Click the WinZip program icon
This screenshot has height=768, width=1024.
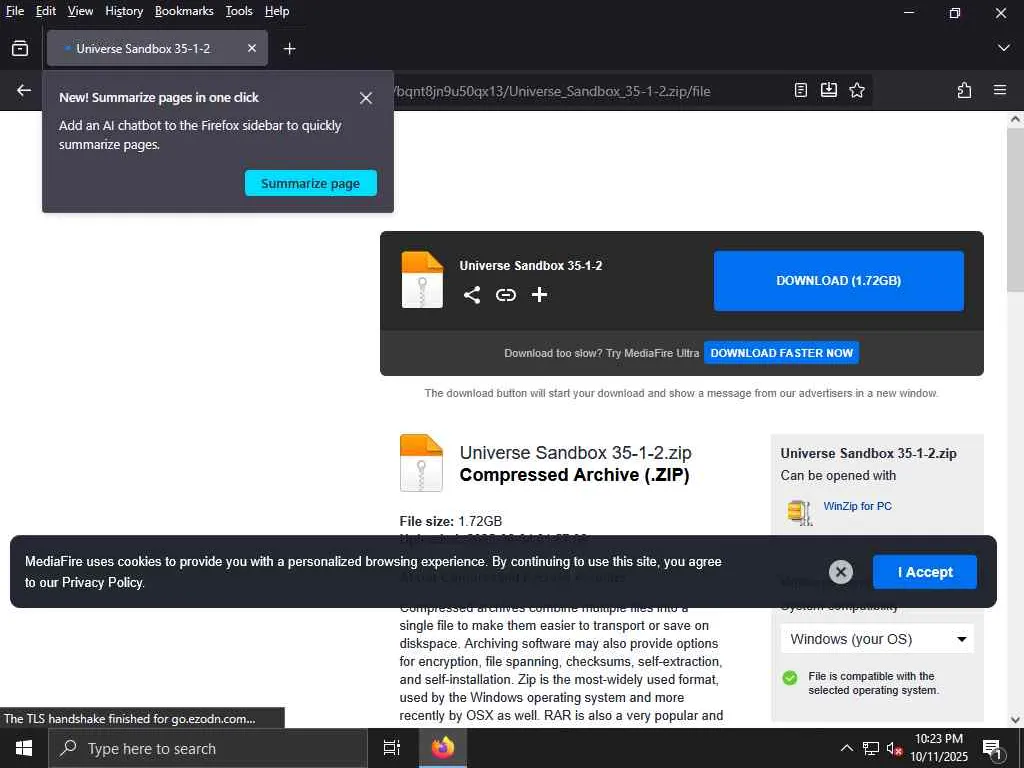pos(799,513)
